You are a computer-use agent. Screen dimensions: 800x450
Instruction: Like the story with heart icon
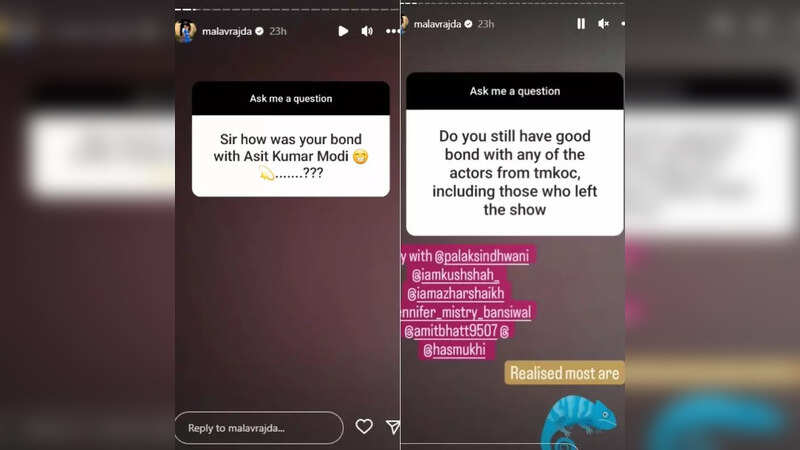tap(364, 426)
